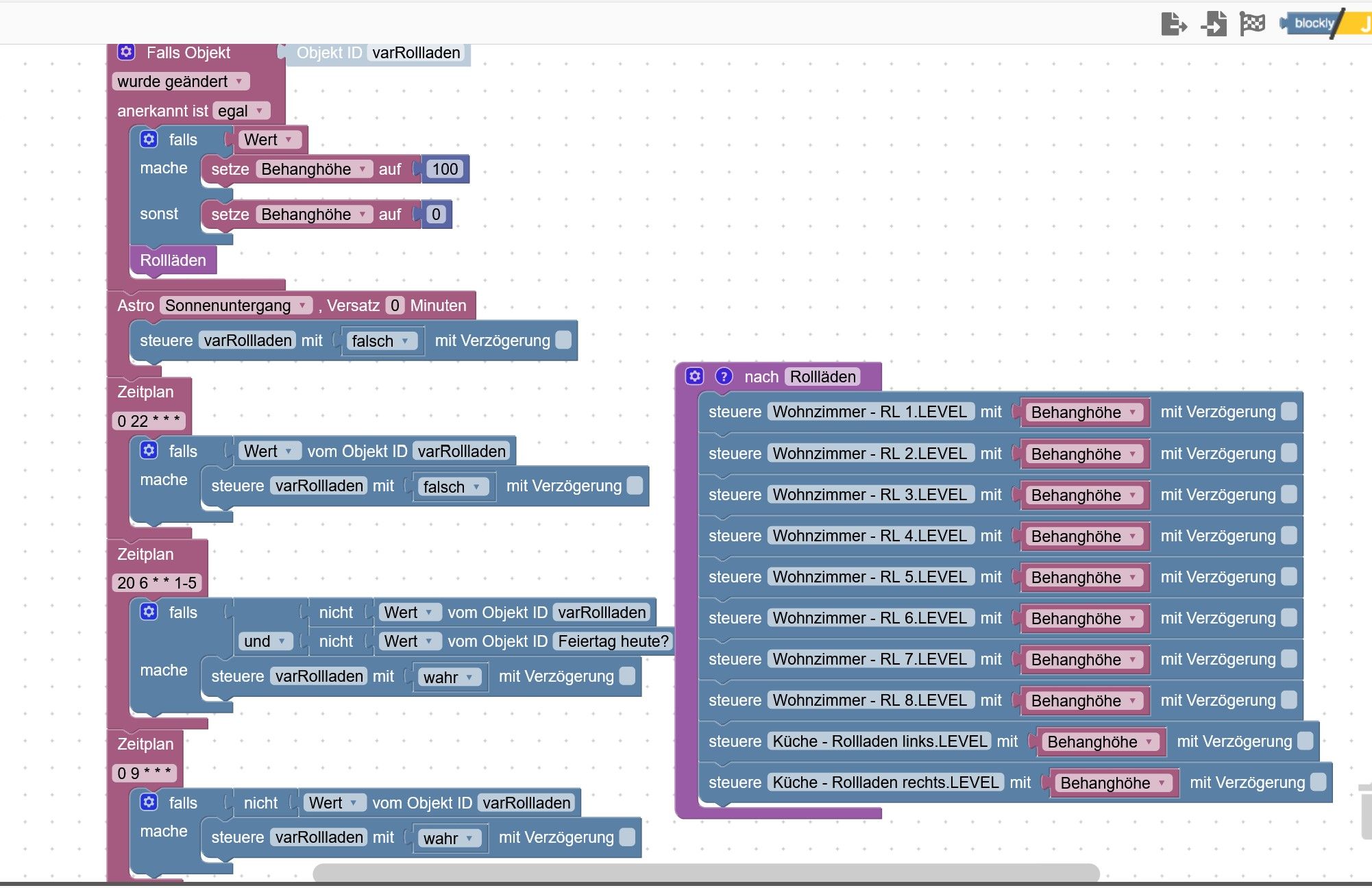Enable delay checkbox for Küche Rollladen rechts.LEVEL
This screenshot has width=1372, height=888.
1319,782
